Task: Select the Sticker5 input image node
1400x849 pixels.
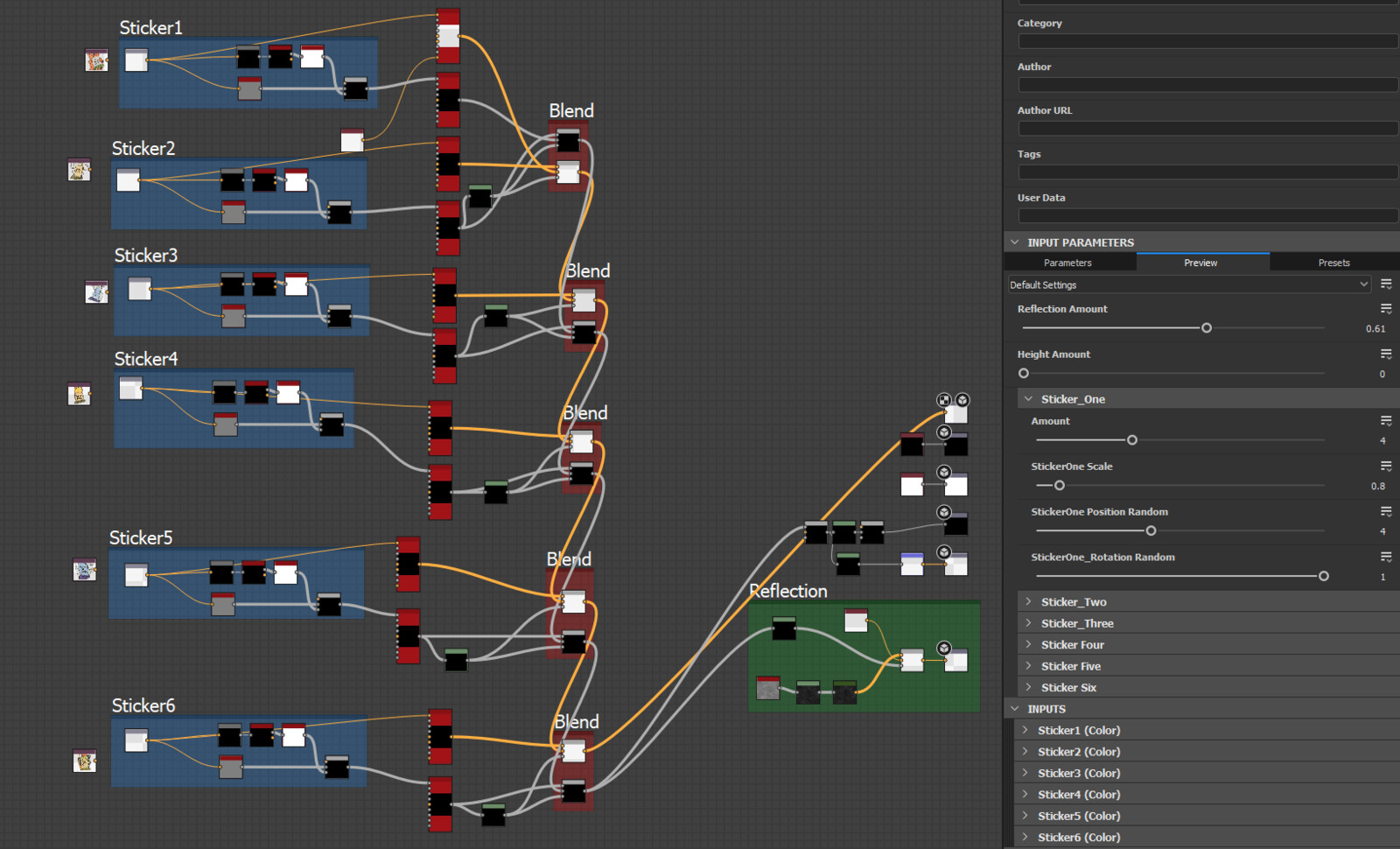Action: (x=85, y=570)
